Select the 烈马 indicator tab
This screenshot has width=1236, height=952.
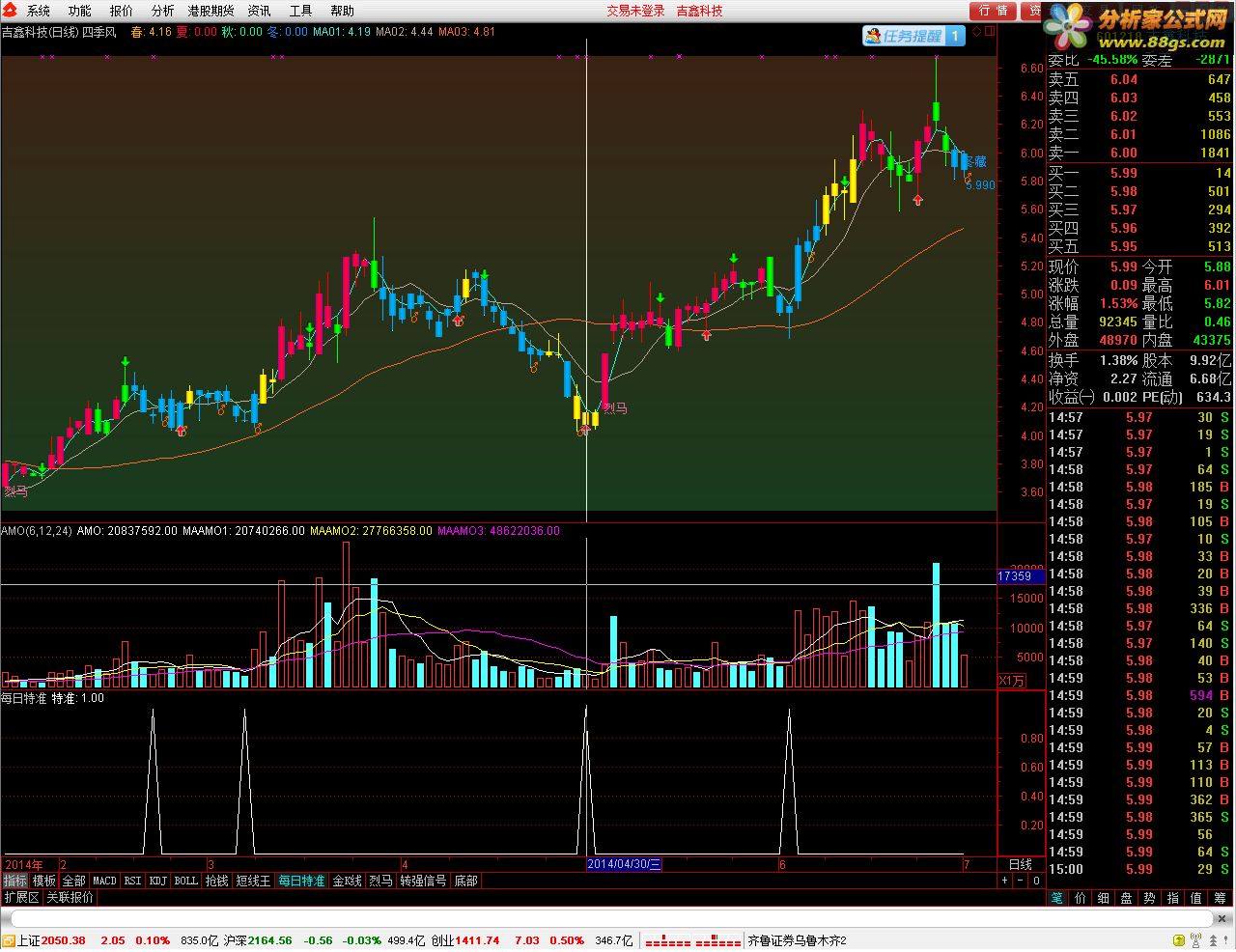pos(381,881)
